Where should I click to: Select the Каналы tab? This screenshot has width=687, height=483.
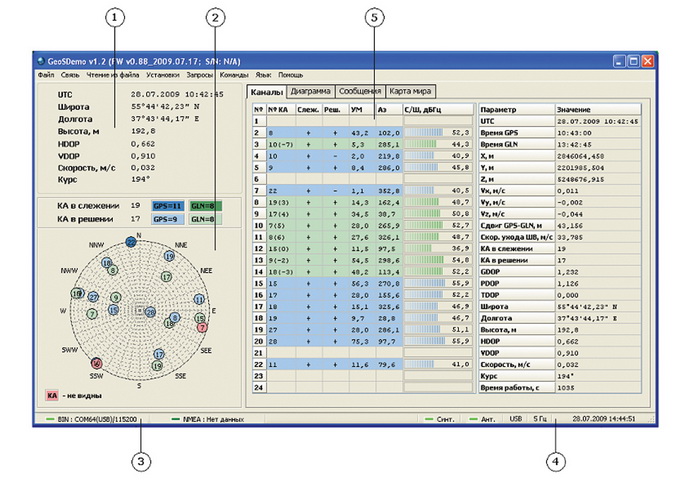(266, 92)
